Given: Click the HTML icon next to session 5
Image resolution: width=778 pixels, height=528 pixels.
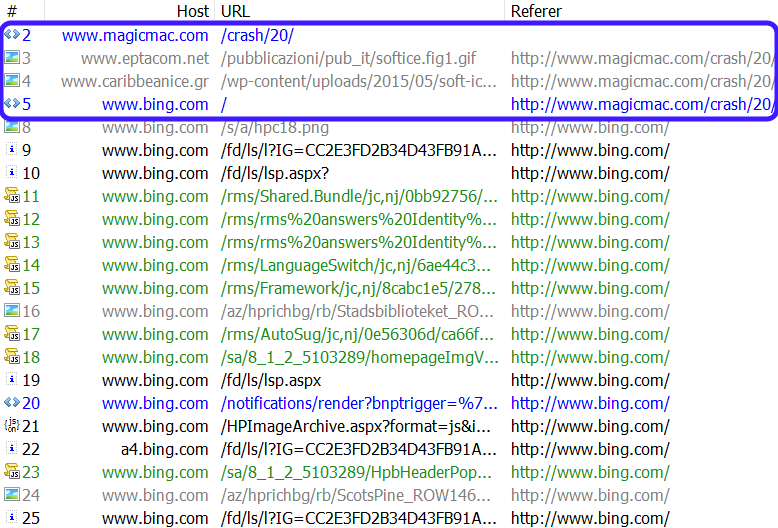Looking at the screenshot, I should click(11, 104).
